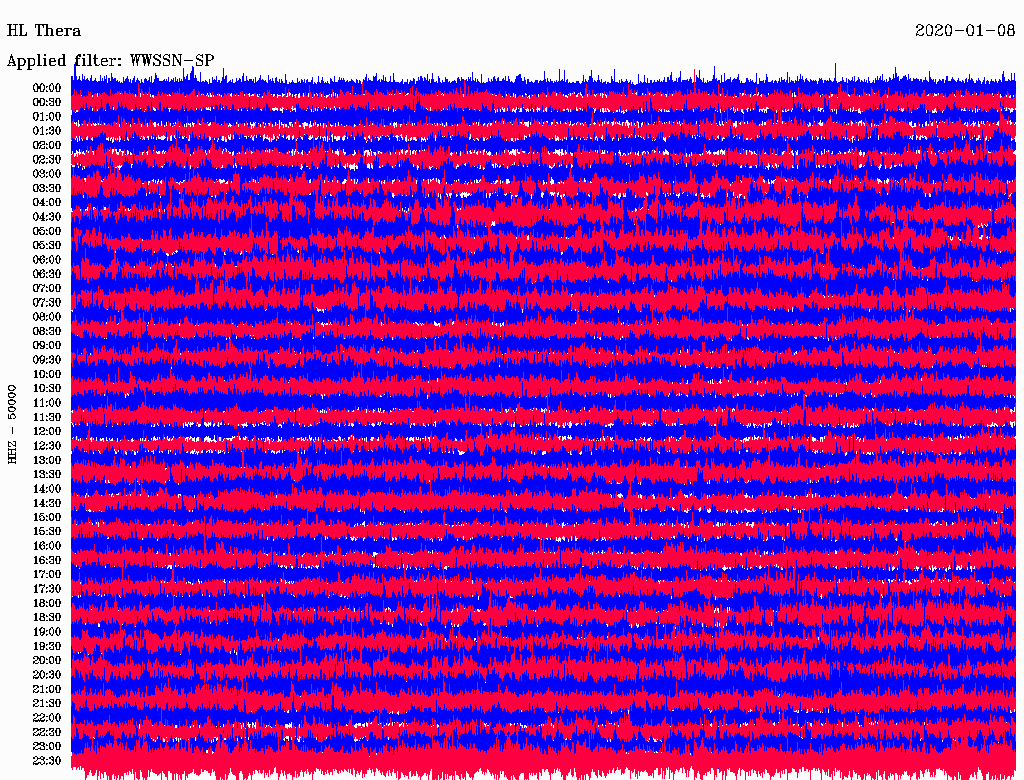Viewport: 1024px width, 780px height.
Task: Select the 06:30 time label
Action: tap(46, 274)
